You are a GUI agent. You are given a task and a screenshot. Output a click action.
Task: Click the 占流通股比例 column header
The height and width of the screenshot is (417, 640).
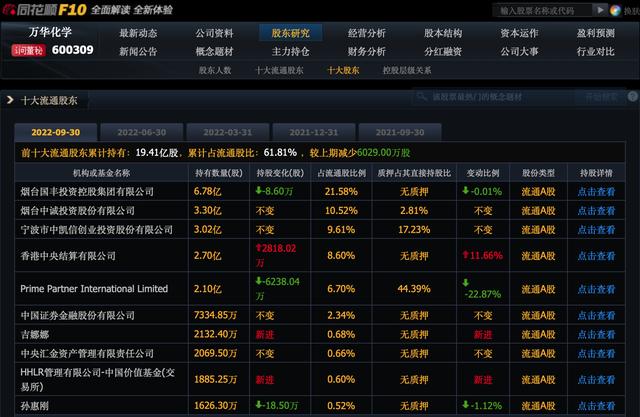(341, 173)
